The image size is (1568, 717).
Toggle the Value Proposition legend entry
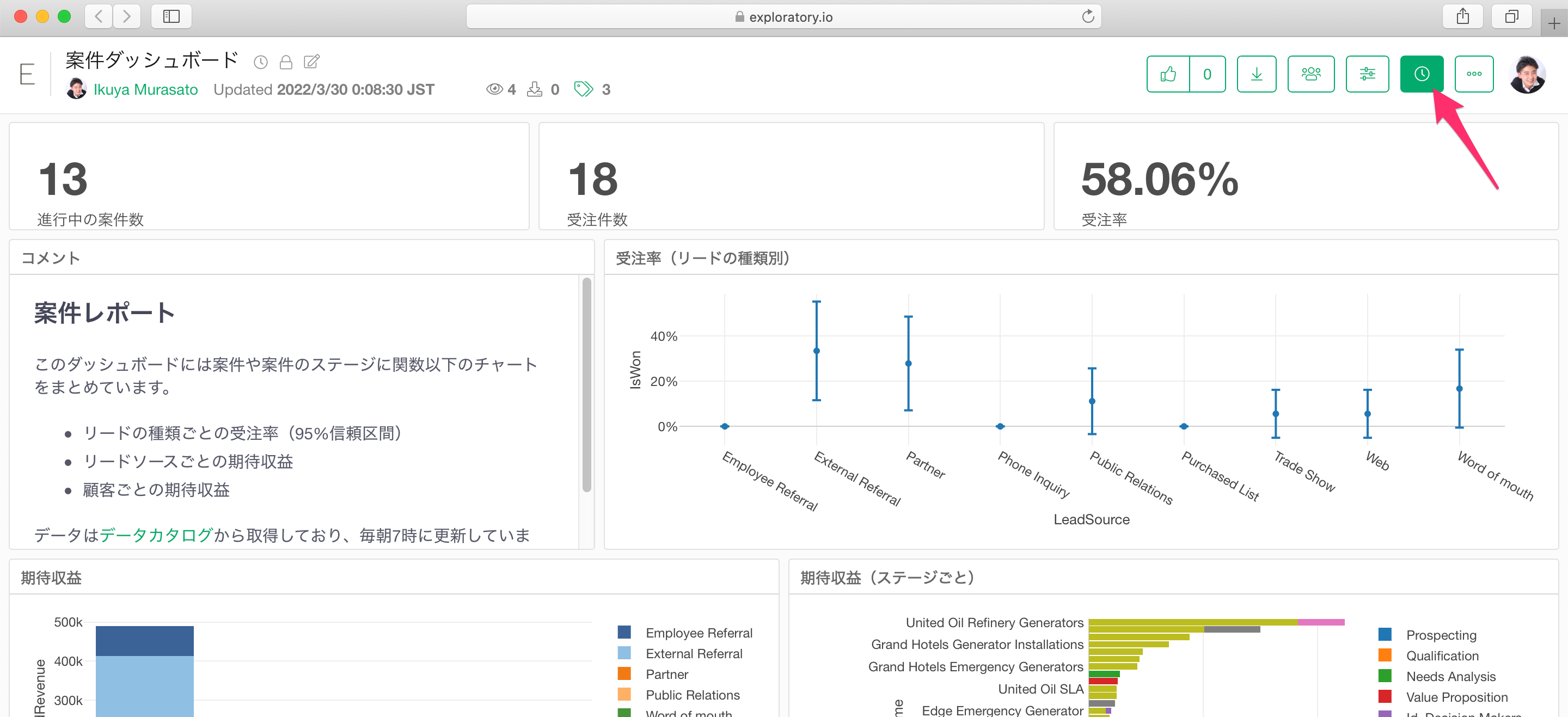click(1443, 697)
